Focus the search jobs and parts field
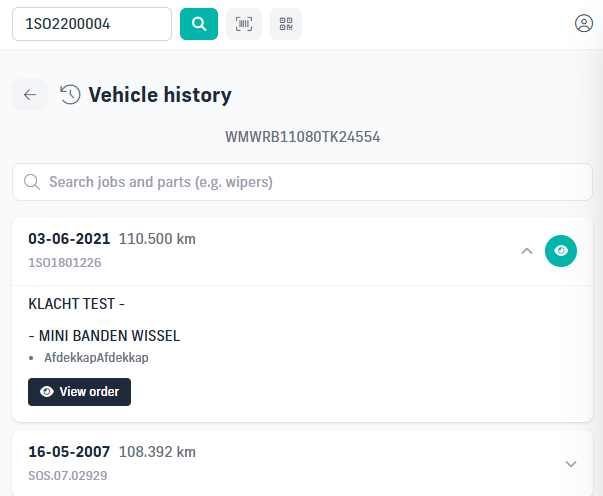 point(302,182)
